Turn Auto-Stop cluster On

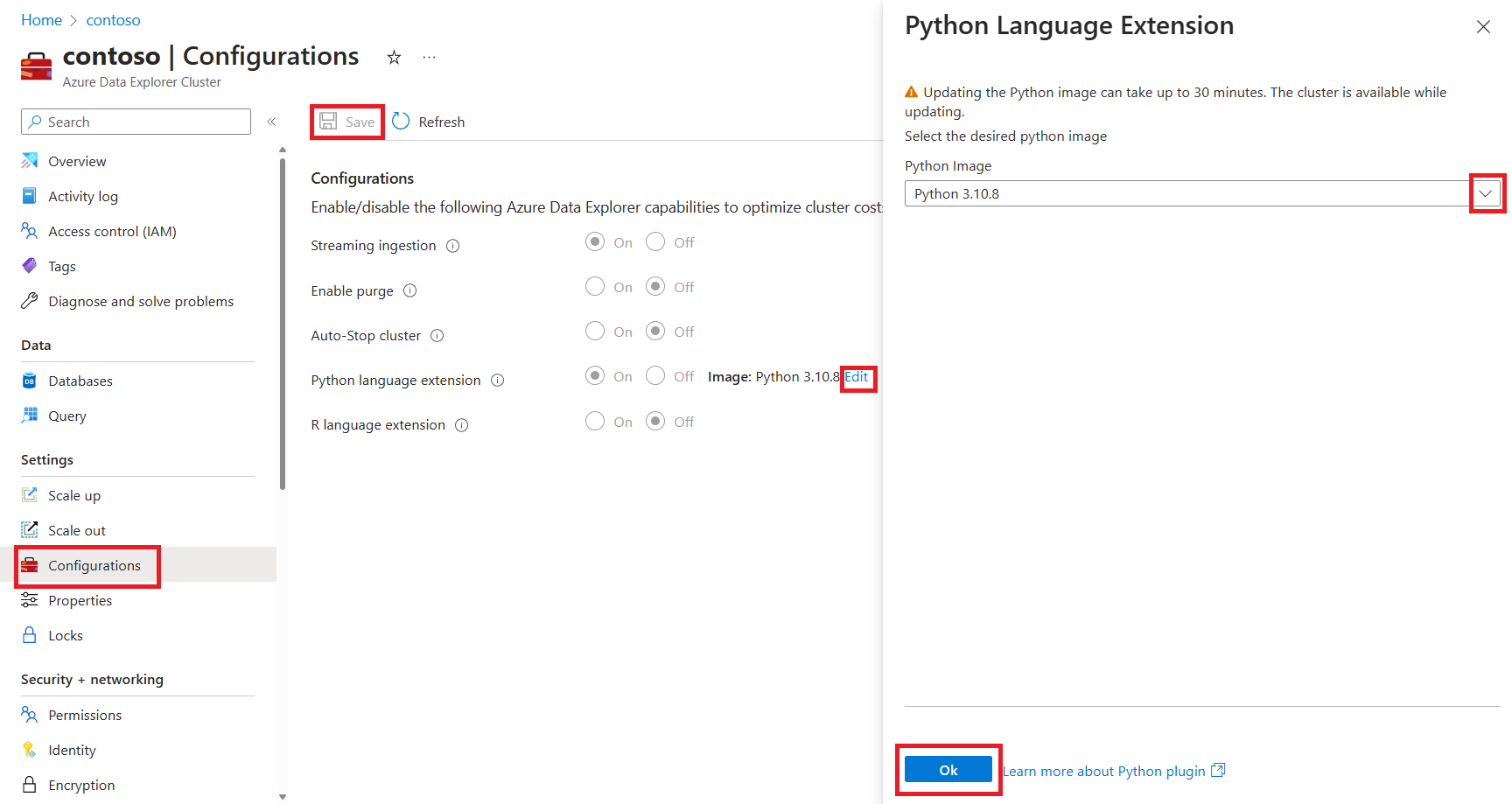coord(595,331)
